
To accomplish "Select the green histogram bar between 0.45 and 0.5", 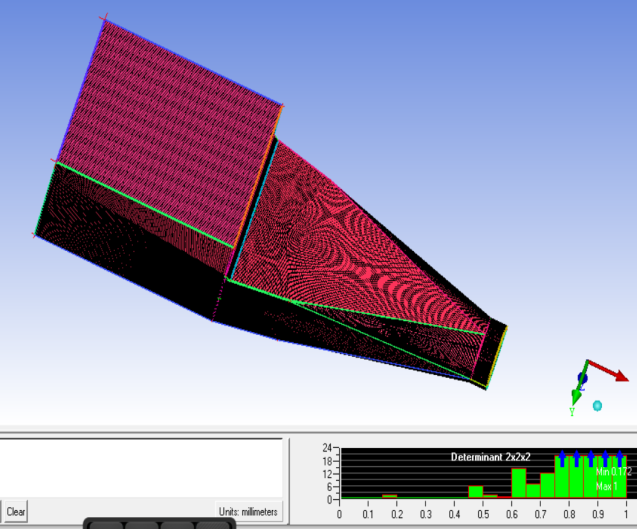I will click(x=476, y=492).
